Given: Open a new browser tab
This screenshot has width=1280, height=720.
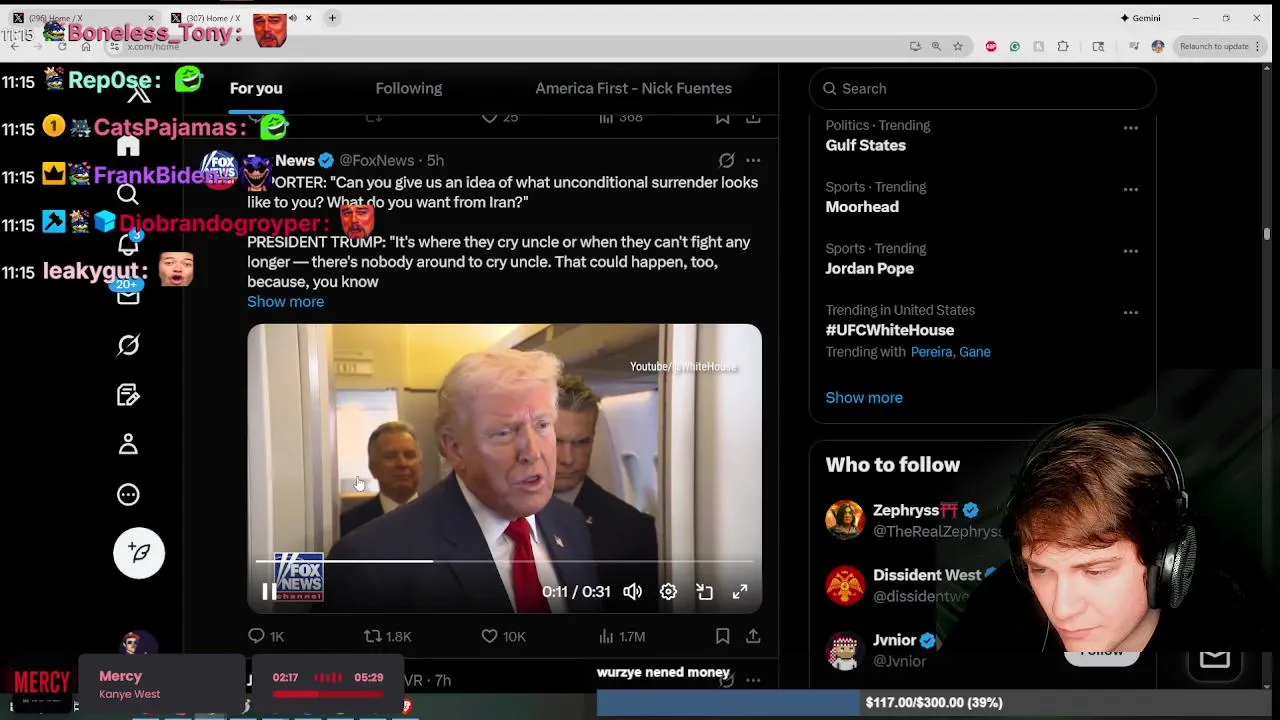Looking at the screenshot, I should click(332, 18).
